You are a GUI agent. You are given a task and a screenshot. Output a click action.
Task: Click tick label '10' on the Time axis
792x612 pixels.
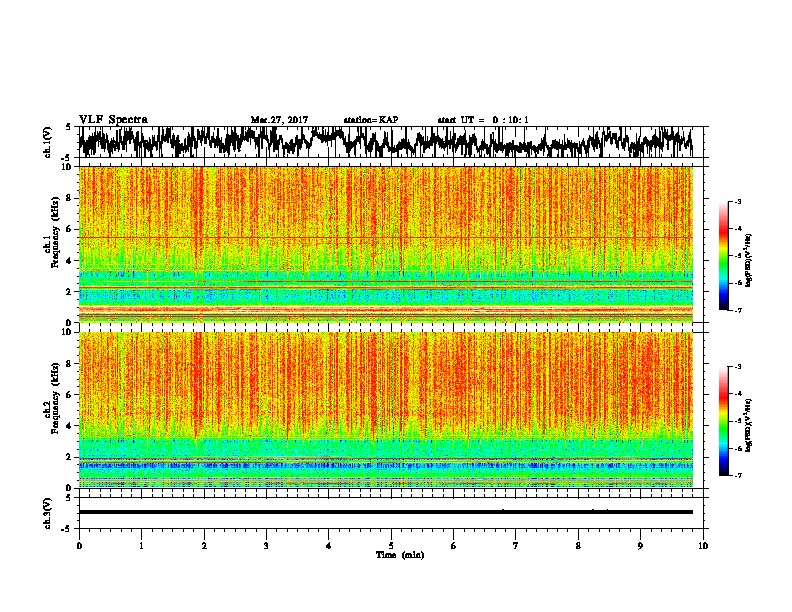coord(703,546)
